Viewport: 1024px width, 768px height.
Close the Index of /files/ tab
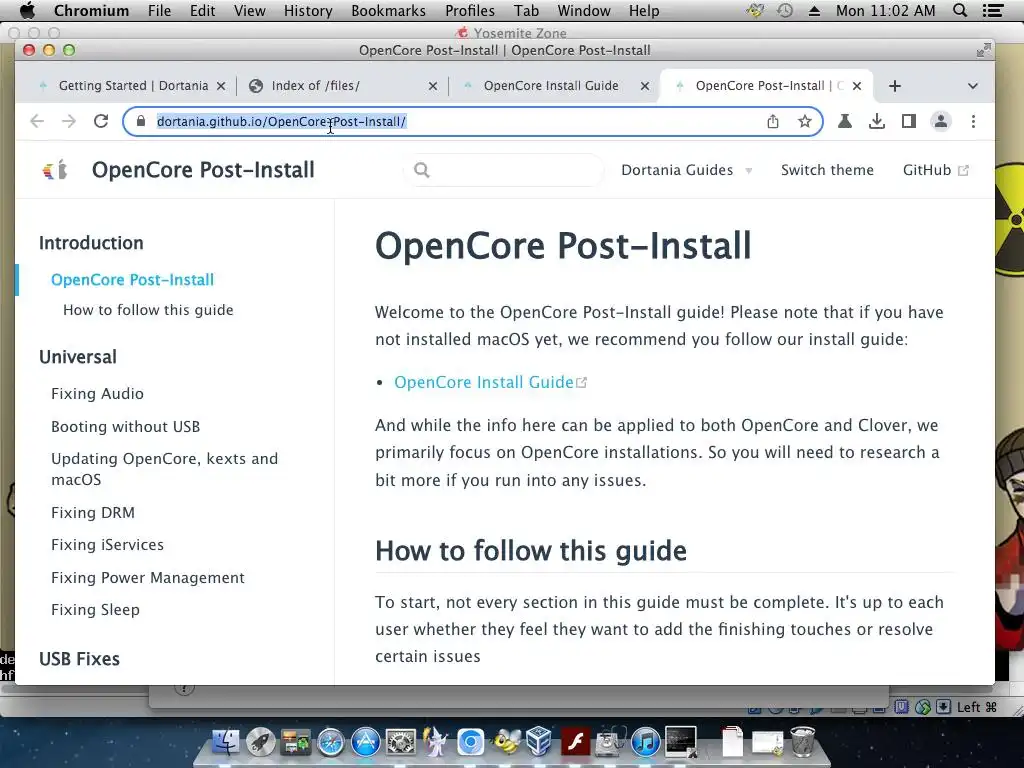click(x=432, y=86)
